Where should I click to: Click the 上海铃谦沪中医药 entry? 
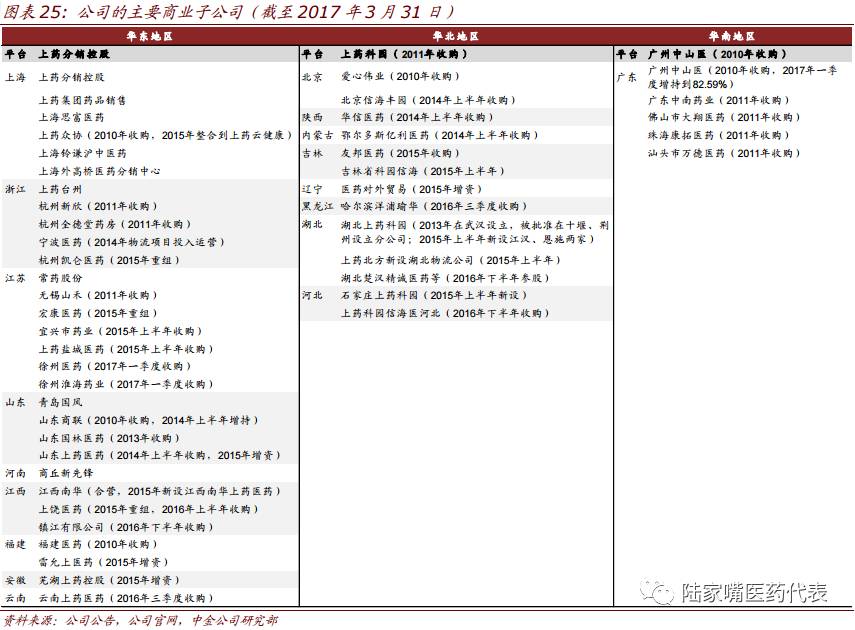coord(82,153)
